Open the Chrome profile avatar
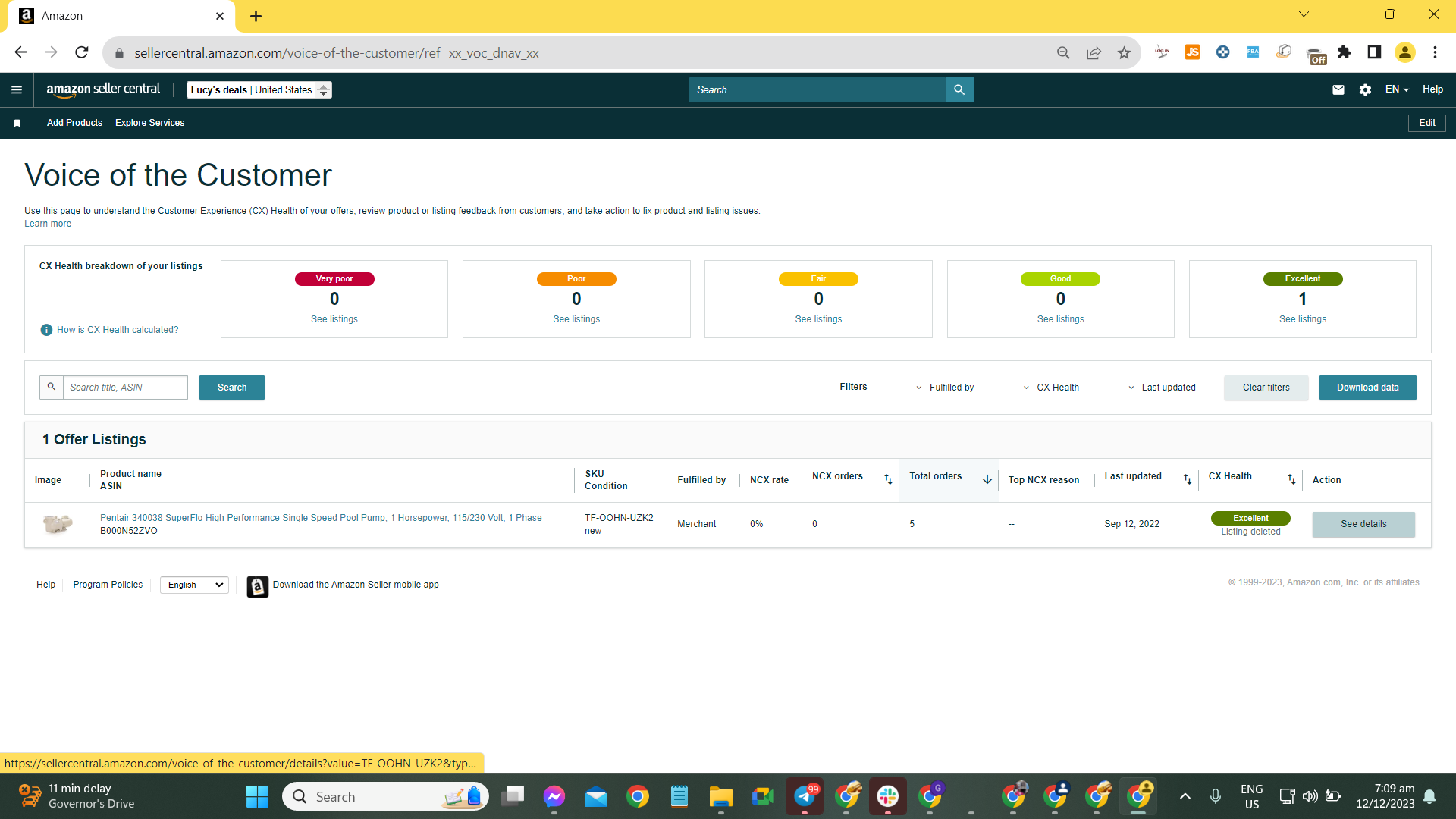 coord(1405,52)
